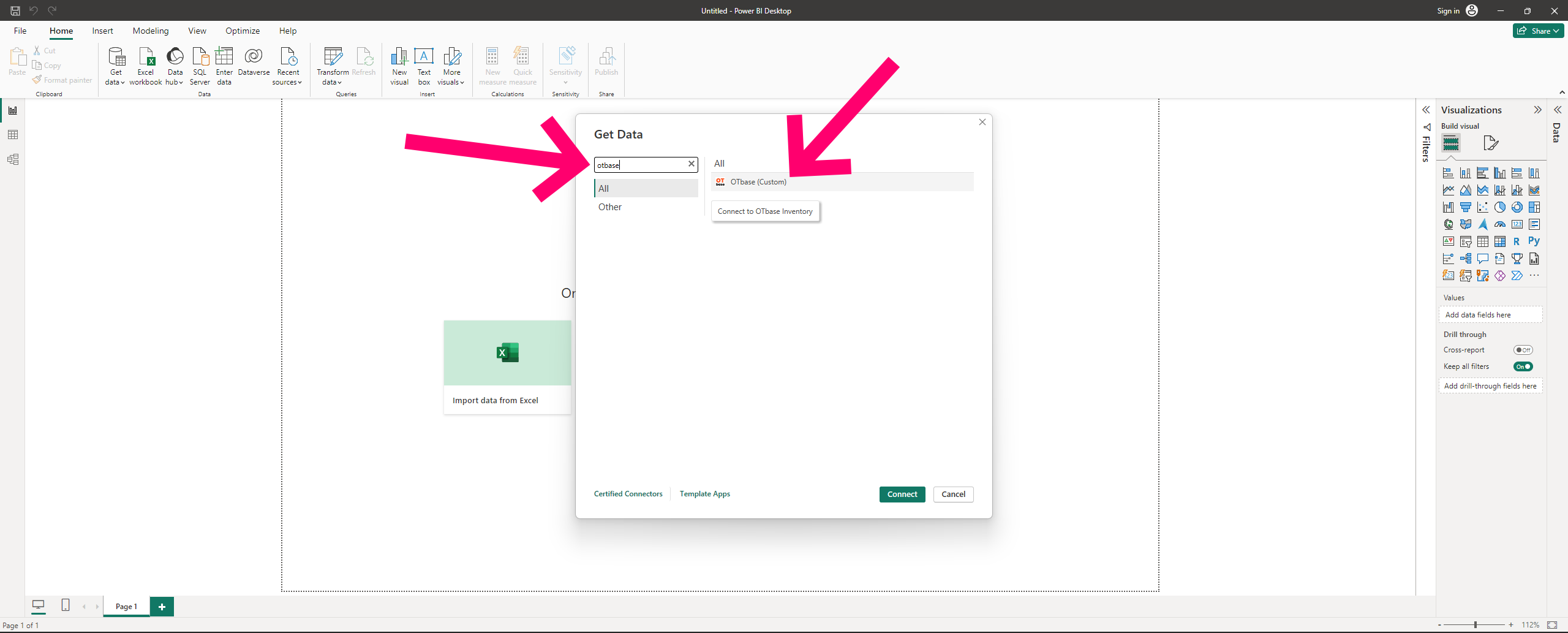Open the Certified Connectors link
1568x633 pixels.
click(628, 494)
